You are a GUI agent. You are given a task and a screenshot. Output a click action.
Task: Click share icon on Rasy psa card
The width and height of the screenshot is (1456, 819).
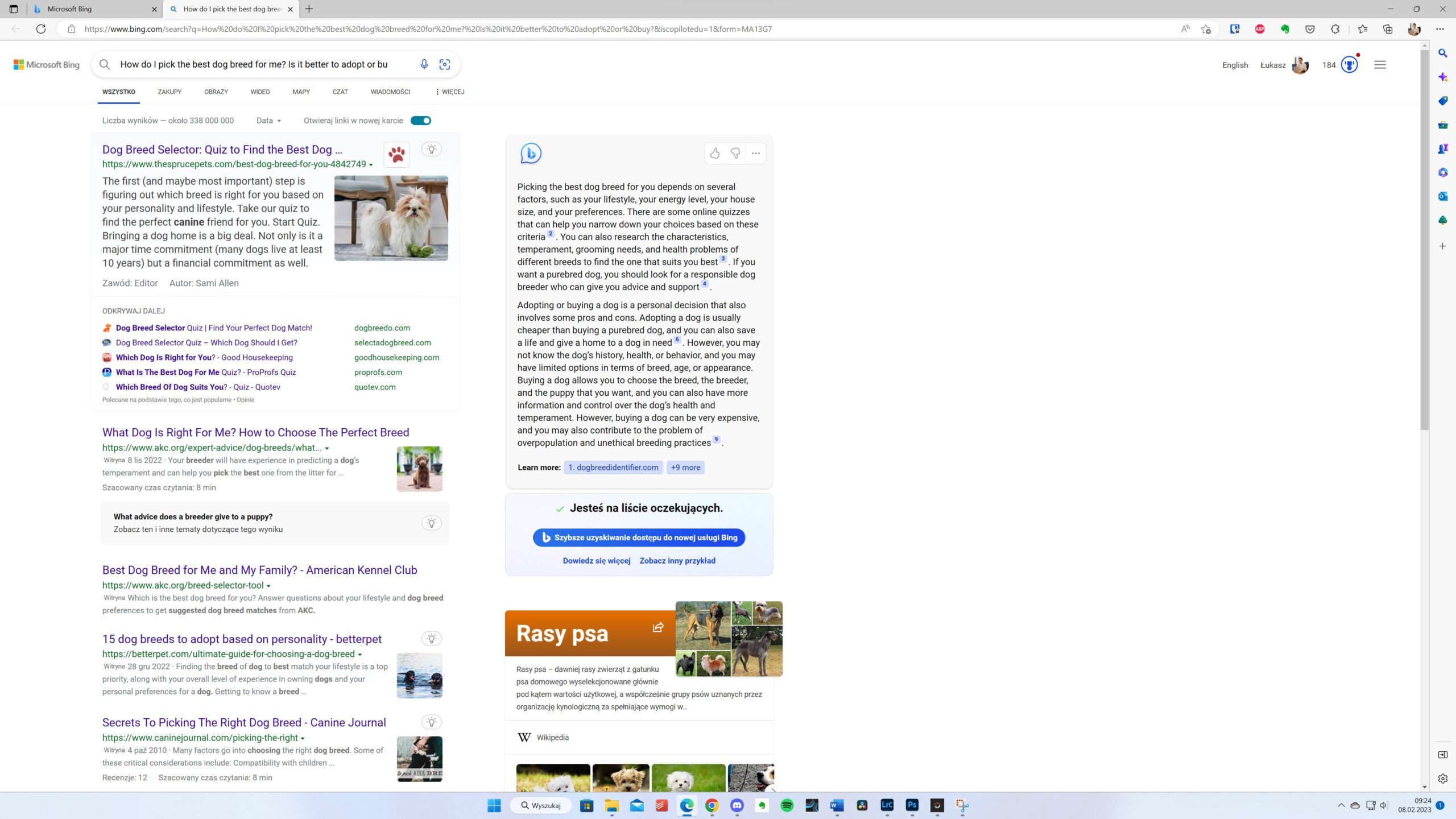[658, 627]
